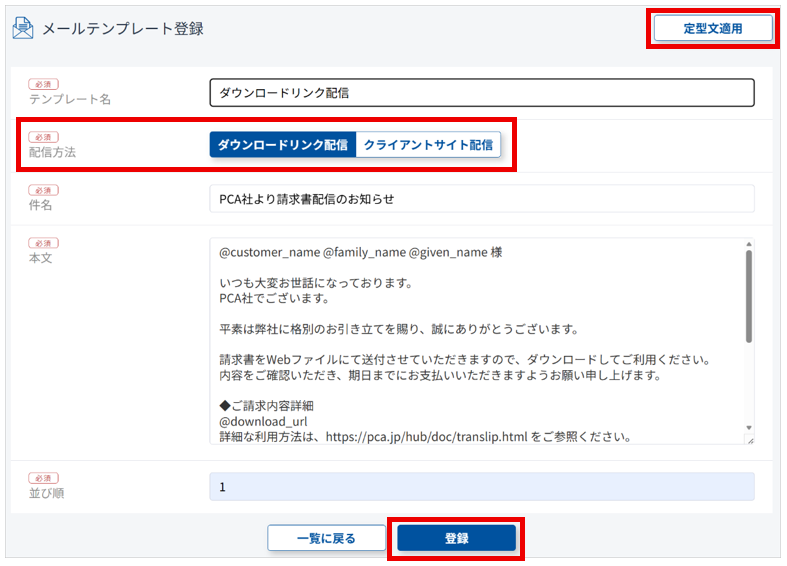Click the 必須 badge above 配信方法
Screen dimensions: 787x566
[x=43, y=137]
